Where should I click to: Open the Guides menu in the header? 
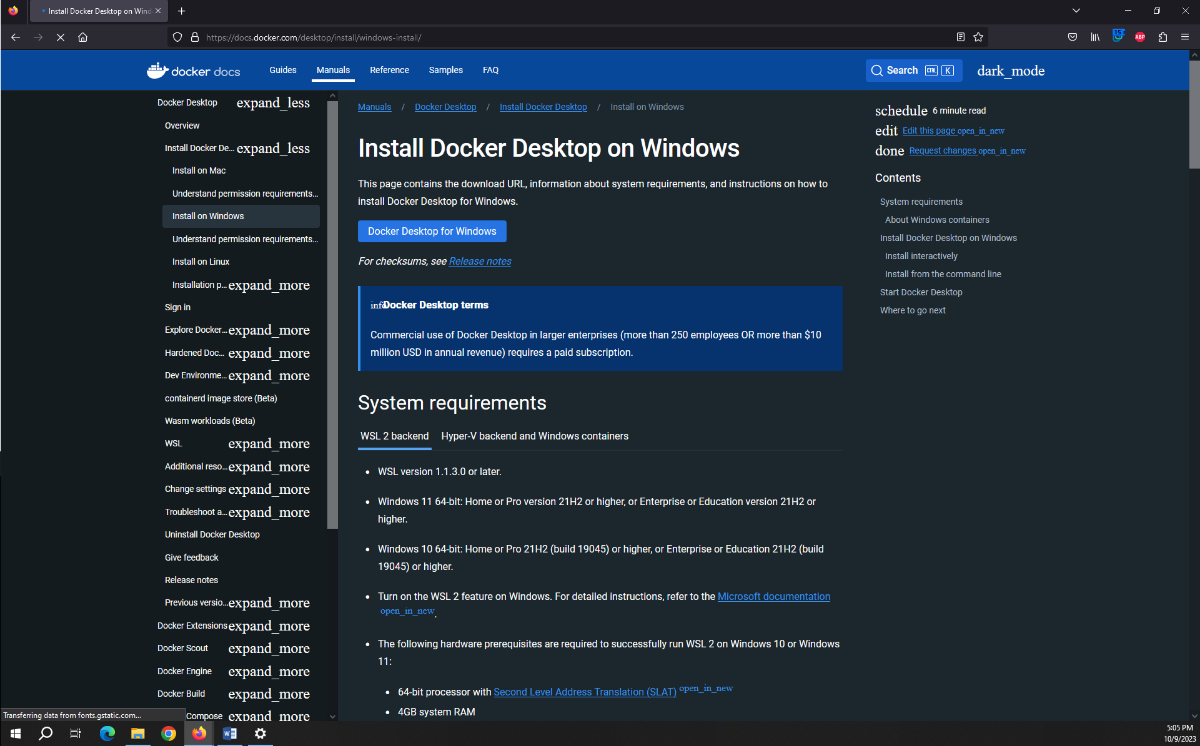[283, 70]
